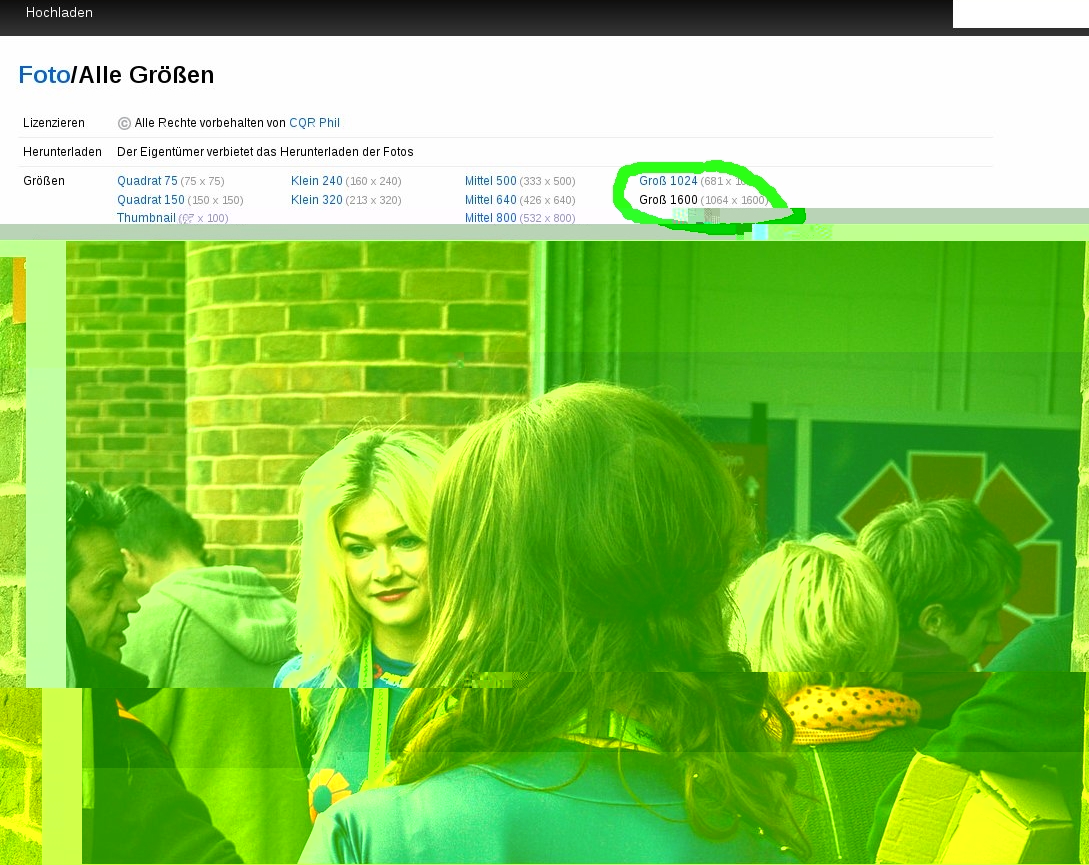The width and height of the screenshot is (1089, 865).
Task: Select the Quadrat 150 size
Action: [x=150, y=200]
